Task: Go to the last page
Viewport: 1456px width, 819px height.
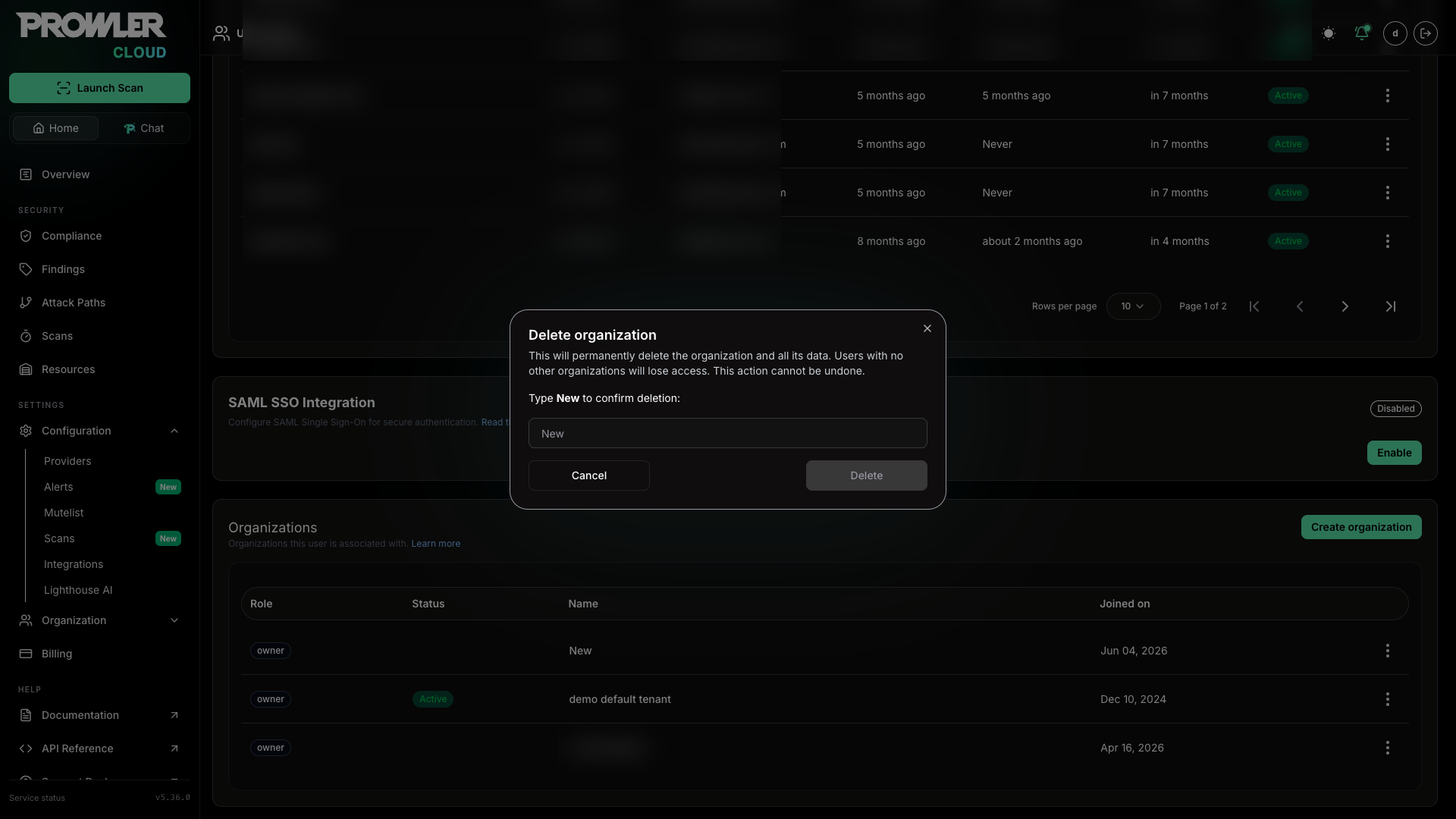Action: pos(1391,306)
